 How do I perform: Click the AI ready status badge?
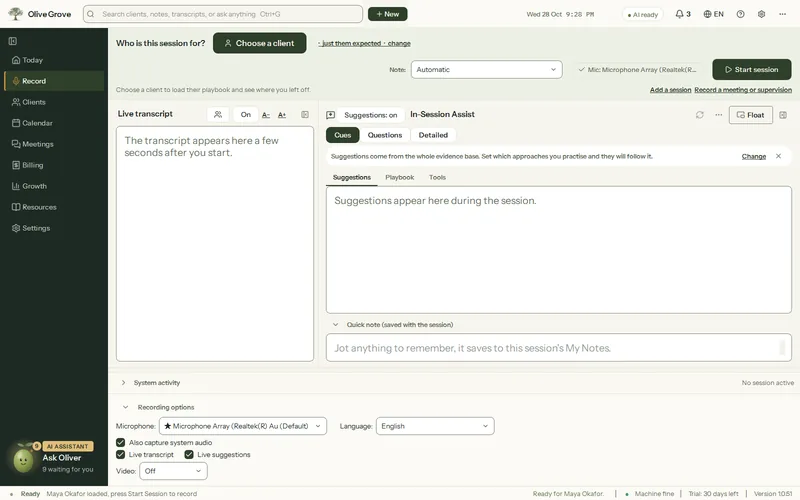(643, 14)
